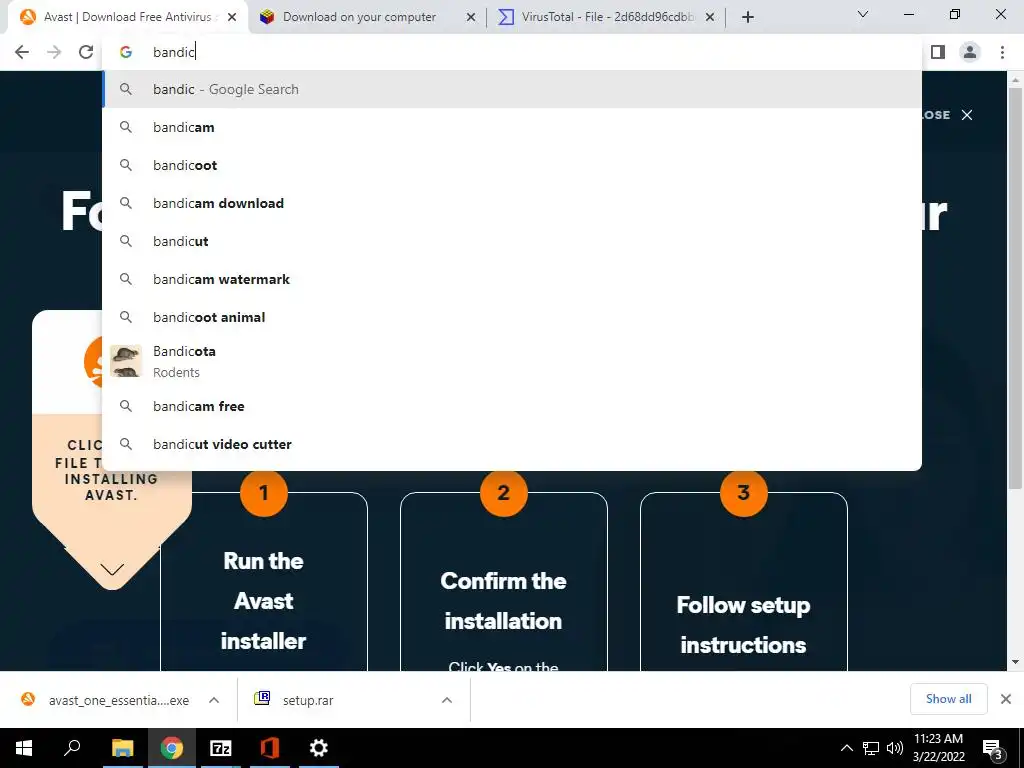
Task: Open Windows taskbar search
Action: coord(72,748)
